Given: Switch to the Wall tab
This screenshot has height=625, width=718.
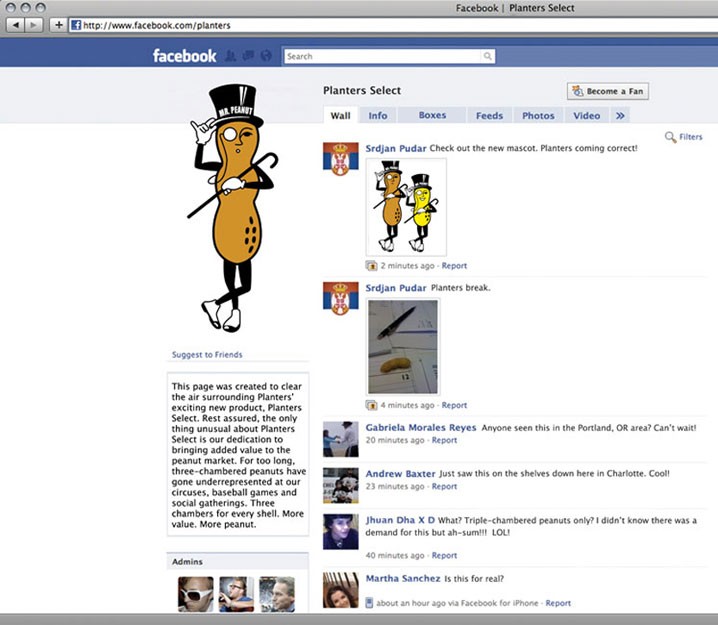Looking at the screenshot, I should point(340,115).
